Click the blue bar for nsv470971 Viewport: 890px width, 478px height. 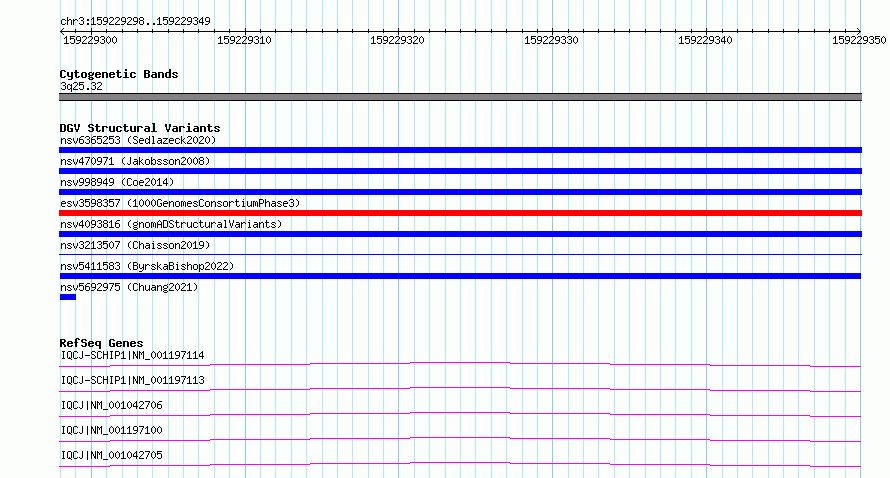tap(460, 171)
